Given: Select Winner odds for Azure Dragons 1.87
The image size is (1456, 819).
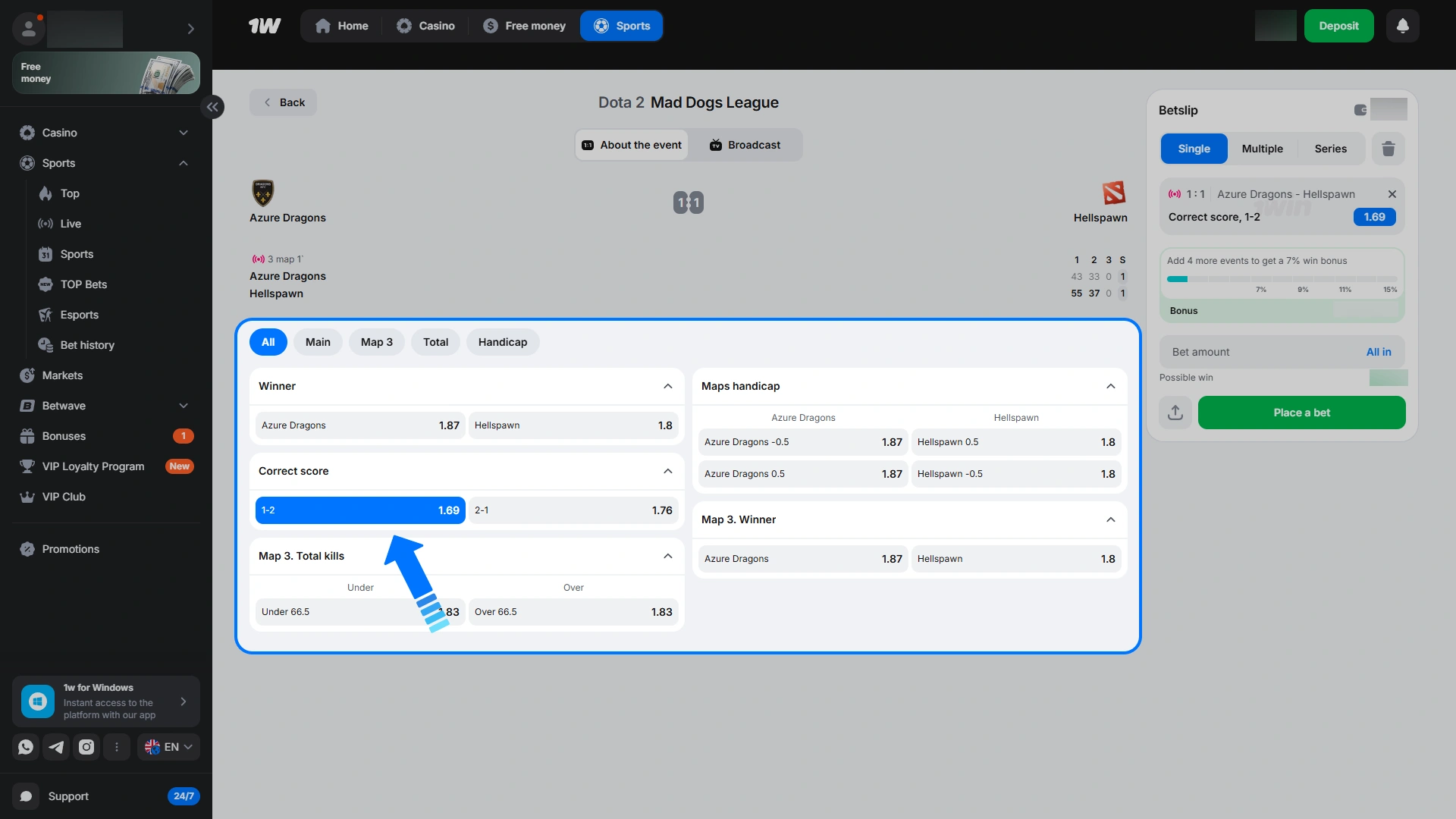Looking at the screenshot, I should (360, 425).
